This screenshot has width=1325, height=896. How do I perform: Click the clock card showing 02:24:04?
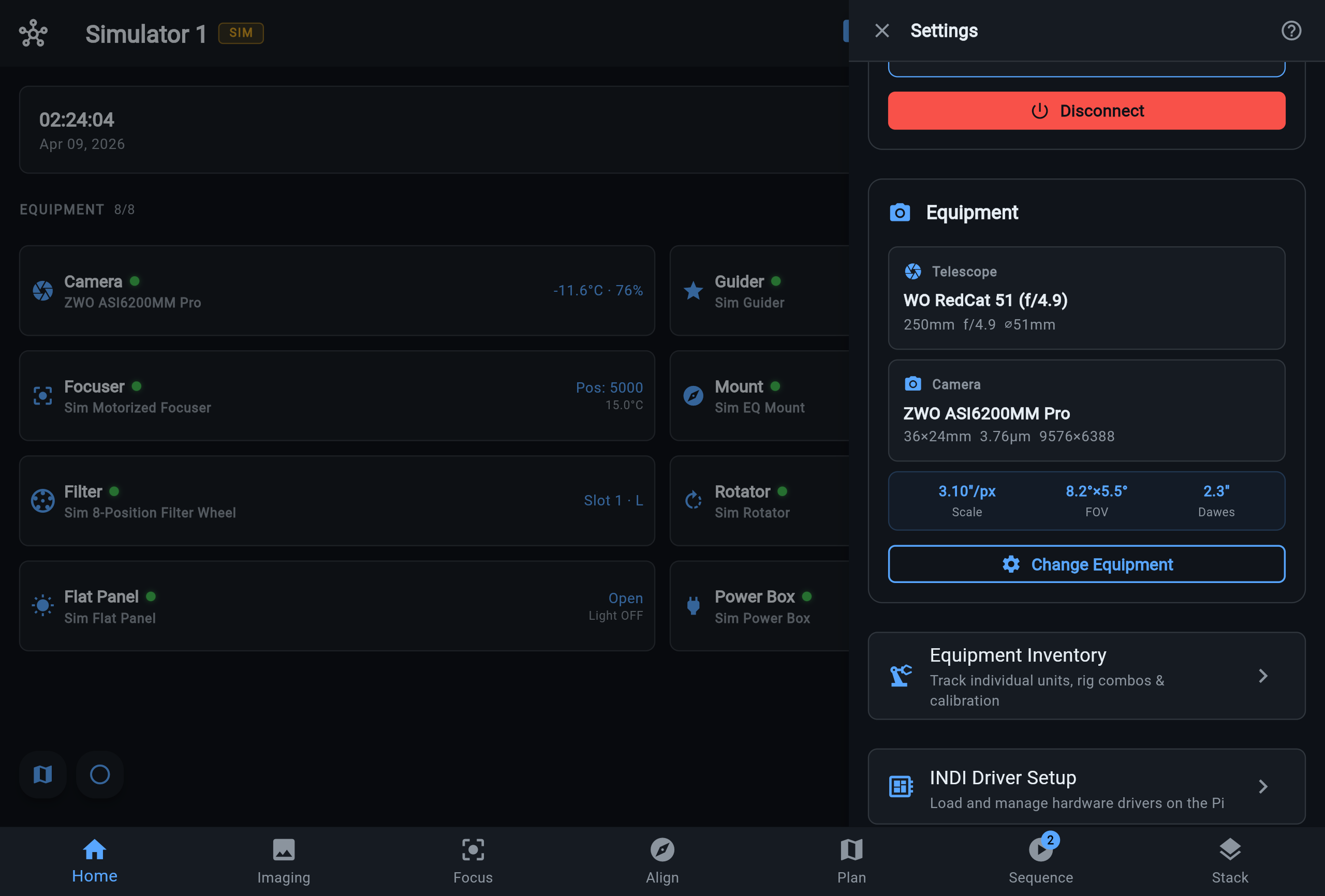(x=434, y=130)
